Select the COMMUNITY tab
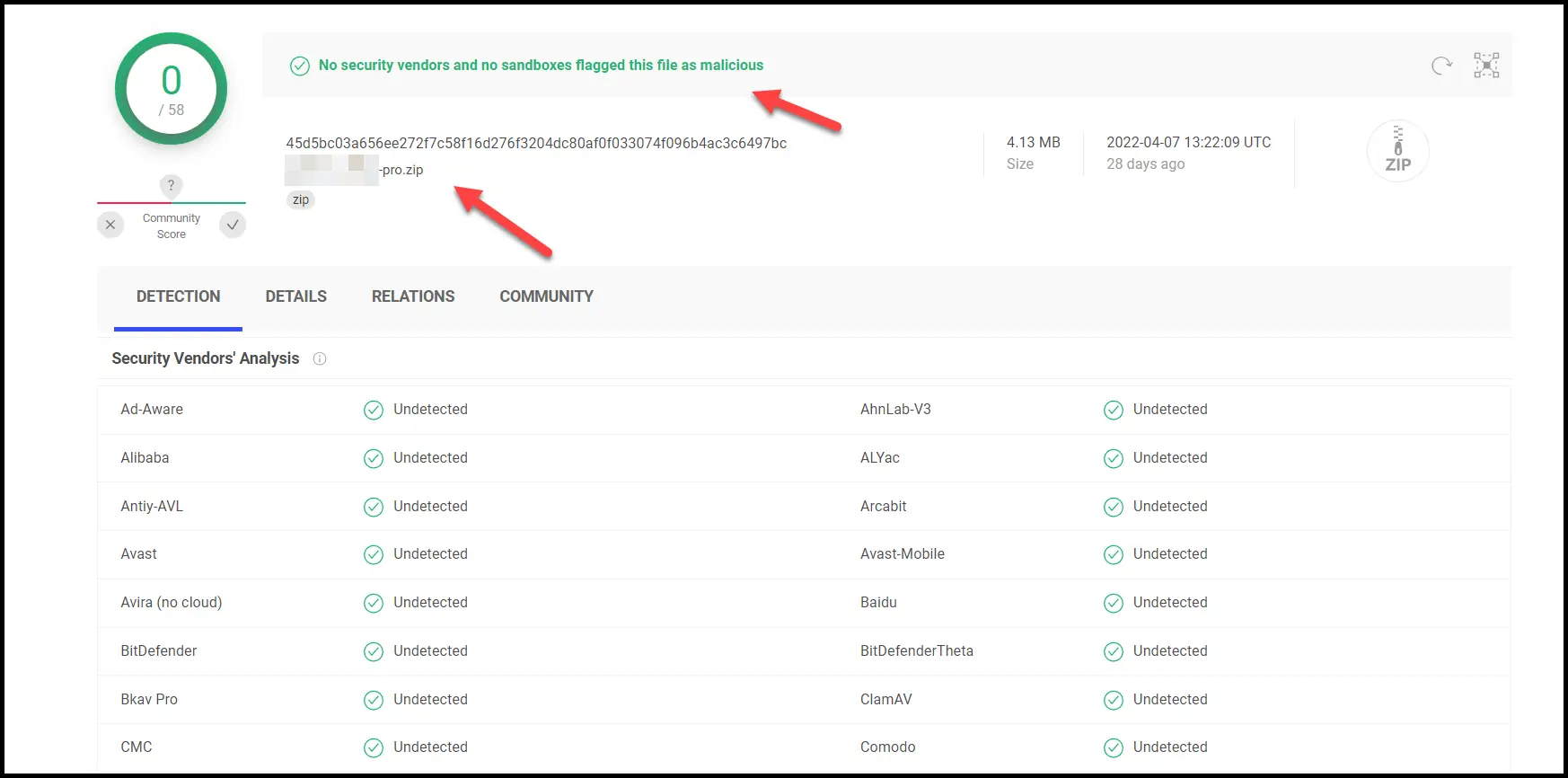 546,296
